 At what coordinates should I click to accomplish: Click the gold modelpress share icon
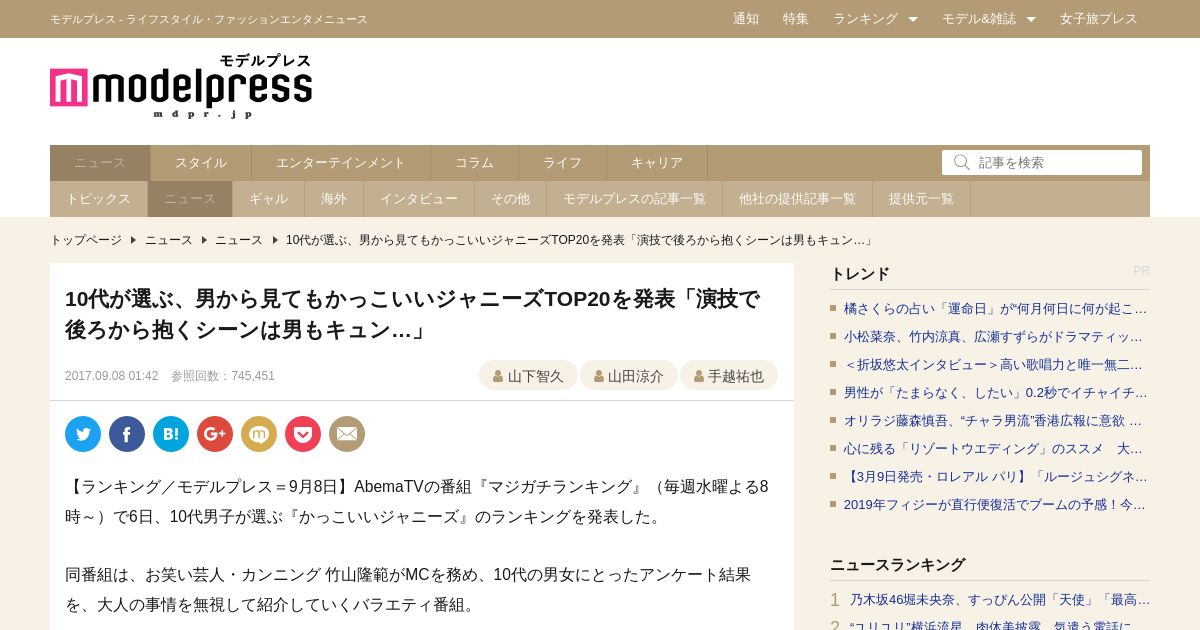pyautogui.click(x=259, y=434)
